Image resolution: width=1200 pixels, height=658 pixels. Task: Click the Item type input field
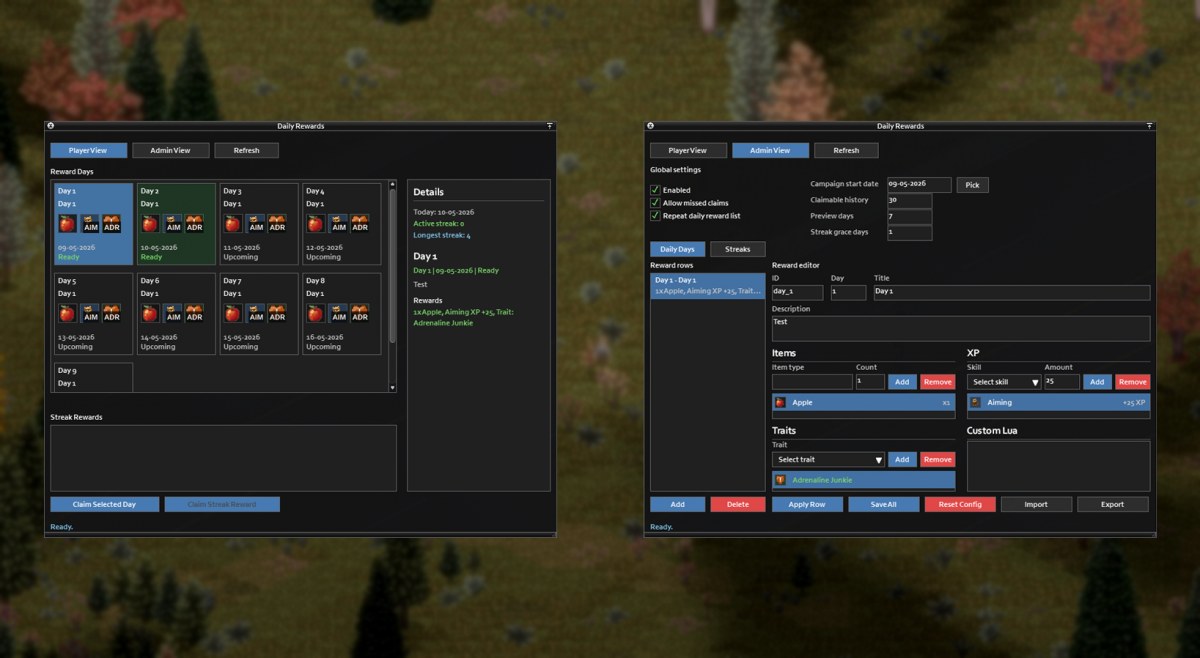point(812,382)
